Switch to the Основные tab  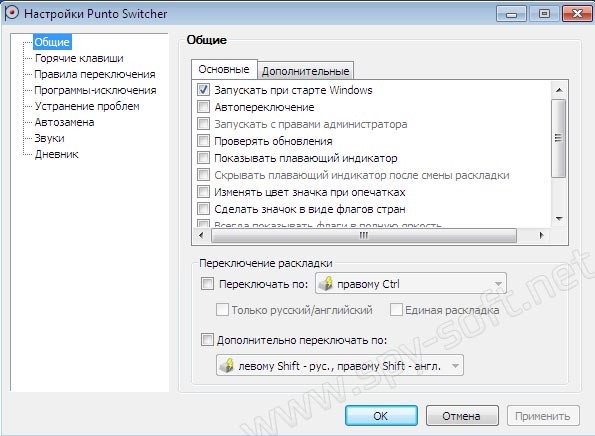[x=224, y=69]
